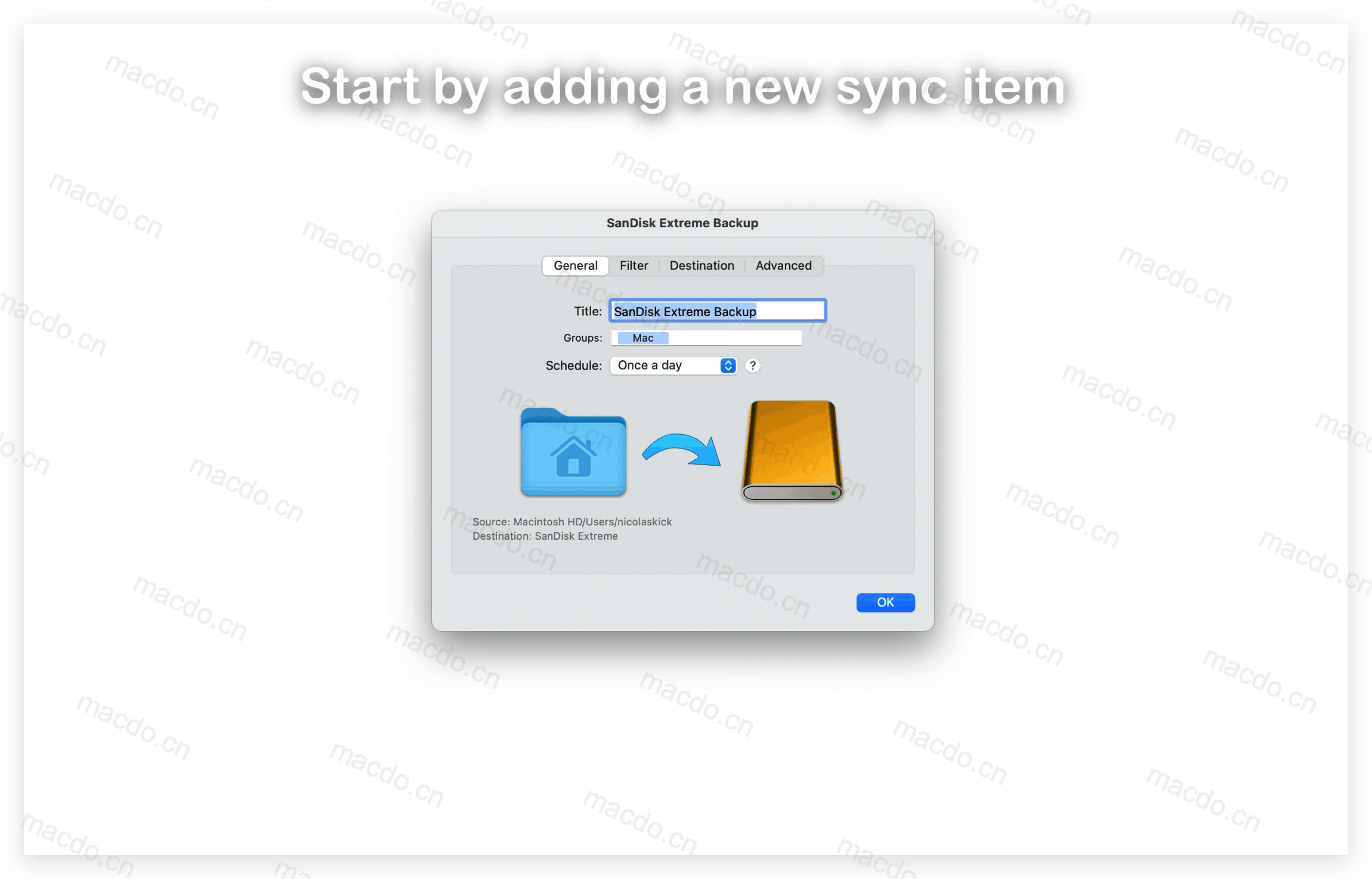
Task: Switch to the Destination tab
Action: click(x=702, y=265)
